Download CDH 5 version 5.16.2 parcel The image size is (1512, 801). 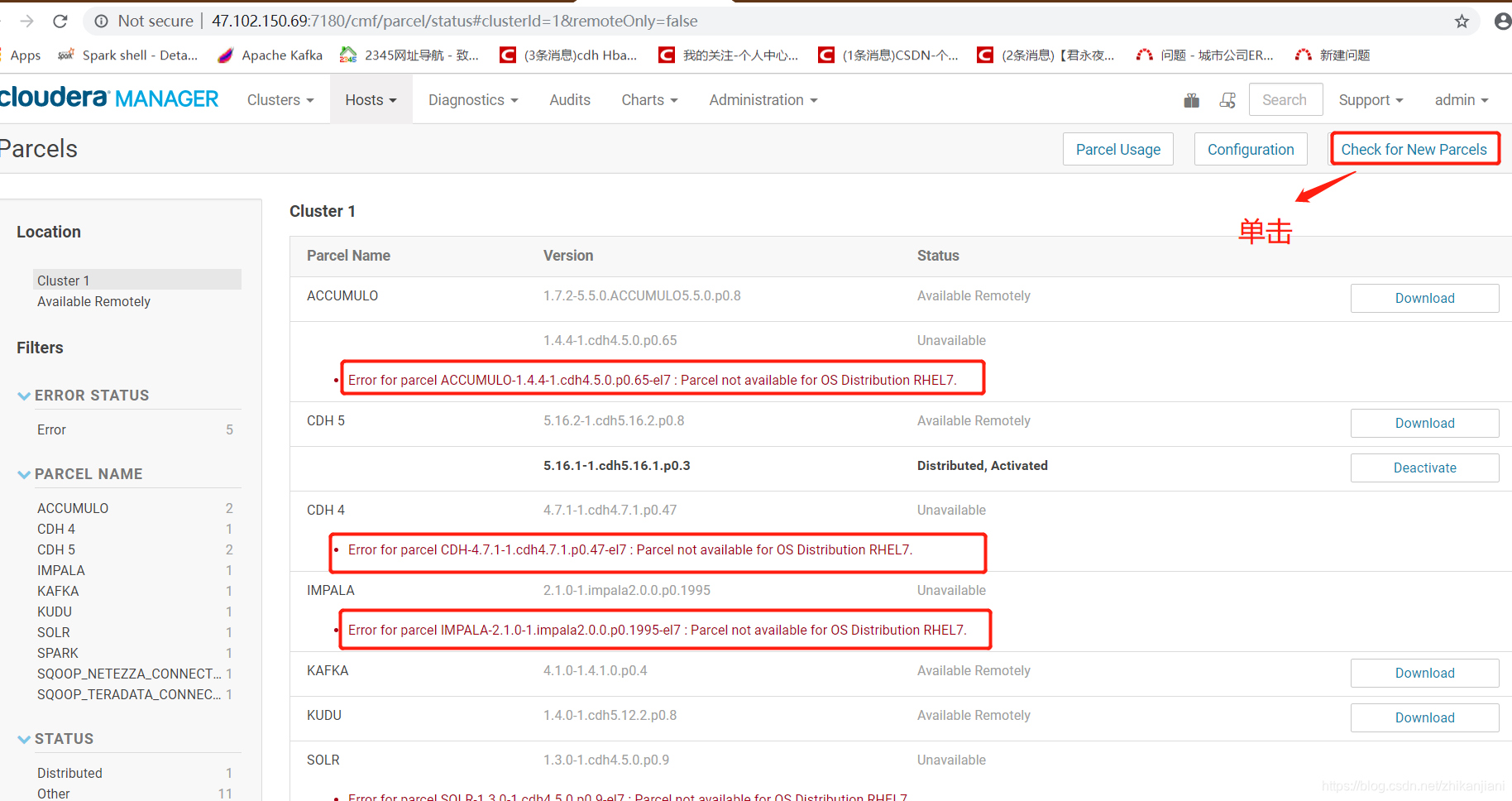pyautogui.click(x=1424, y=423)
